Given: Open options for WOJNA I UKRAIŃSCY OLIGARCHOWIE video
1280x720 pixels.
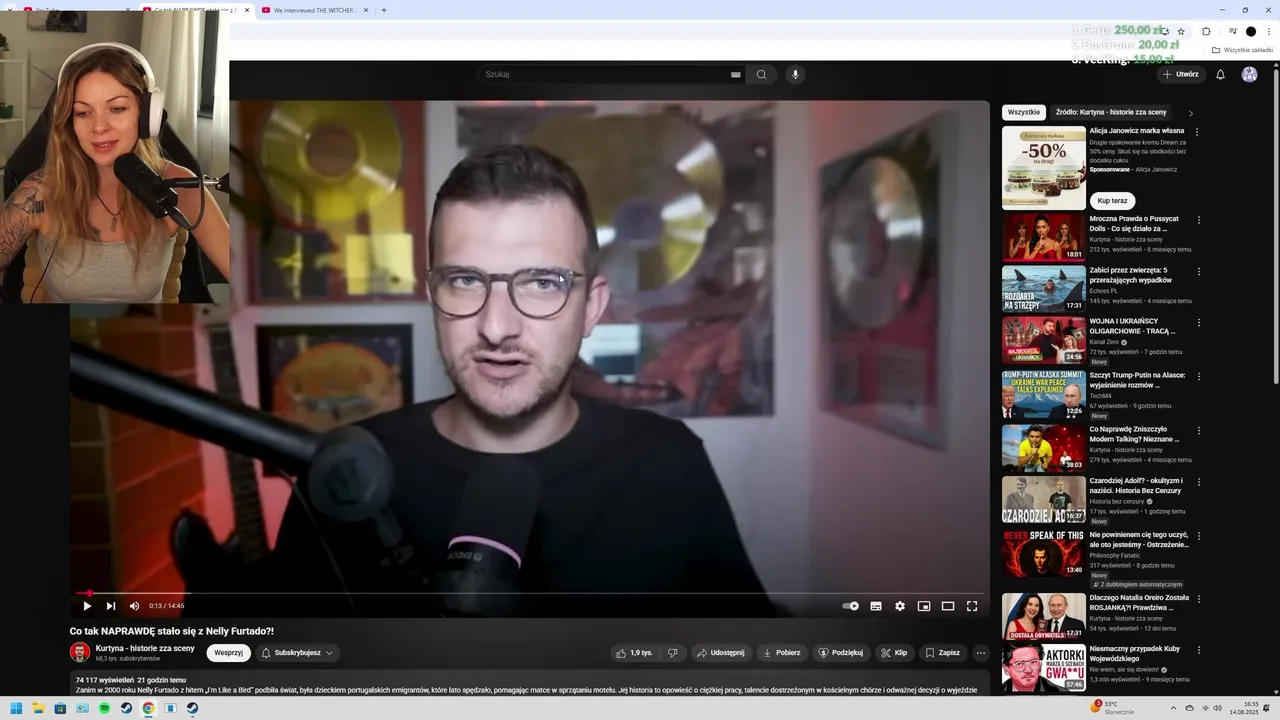Looking at the screenshot, I should pyautogui.click(x=1199, y=323).
